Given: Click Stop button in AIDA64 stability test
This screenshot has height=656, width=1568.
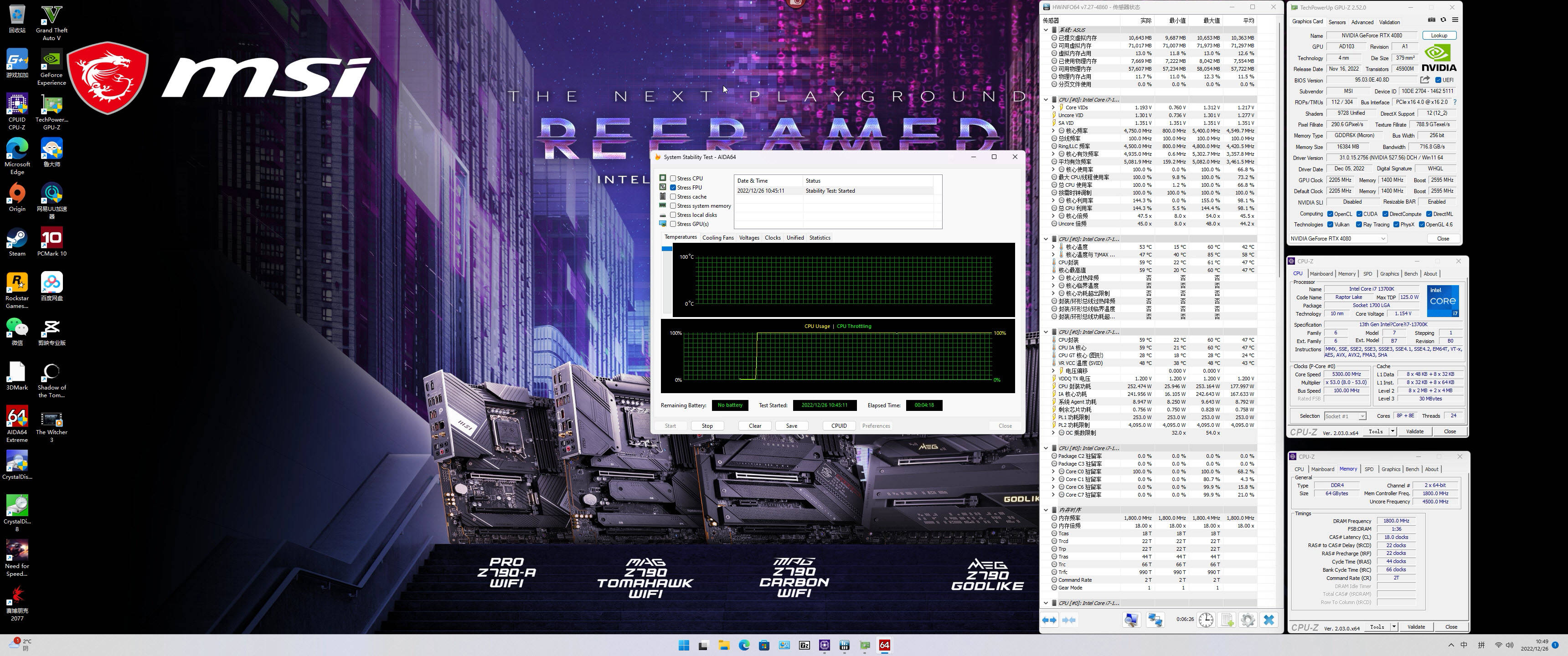Looking at the screenshot, I should point(707,426).
